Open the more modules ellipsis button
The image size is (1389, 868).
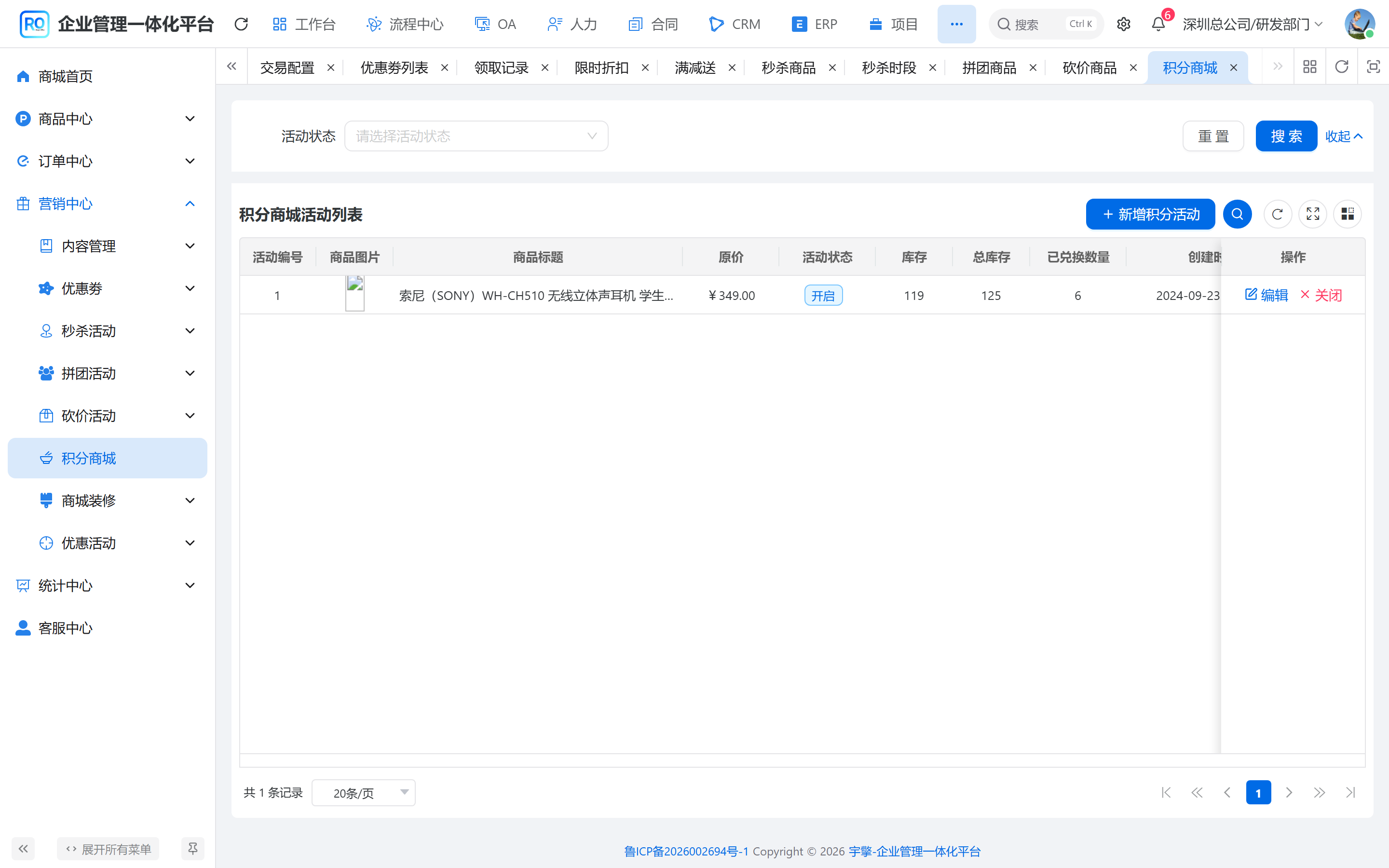click(956, 24)
